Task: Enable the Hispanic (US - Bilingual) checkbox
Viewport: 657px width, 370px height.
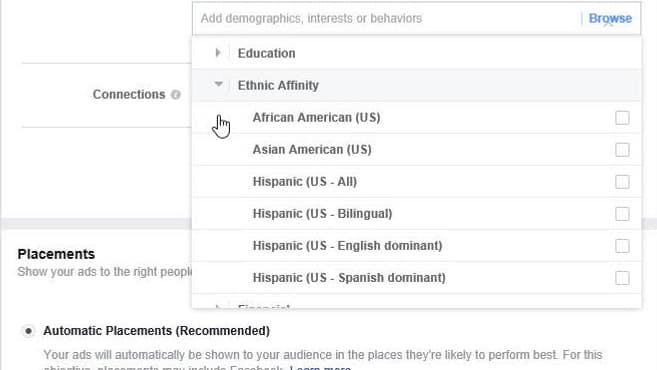Action: [622, 214]
